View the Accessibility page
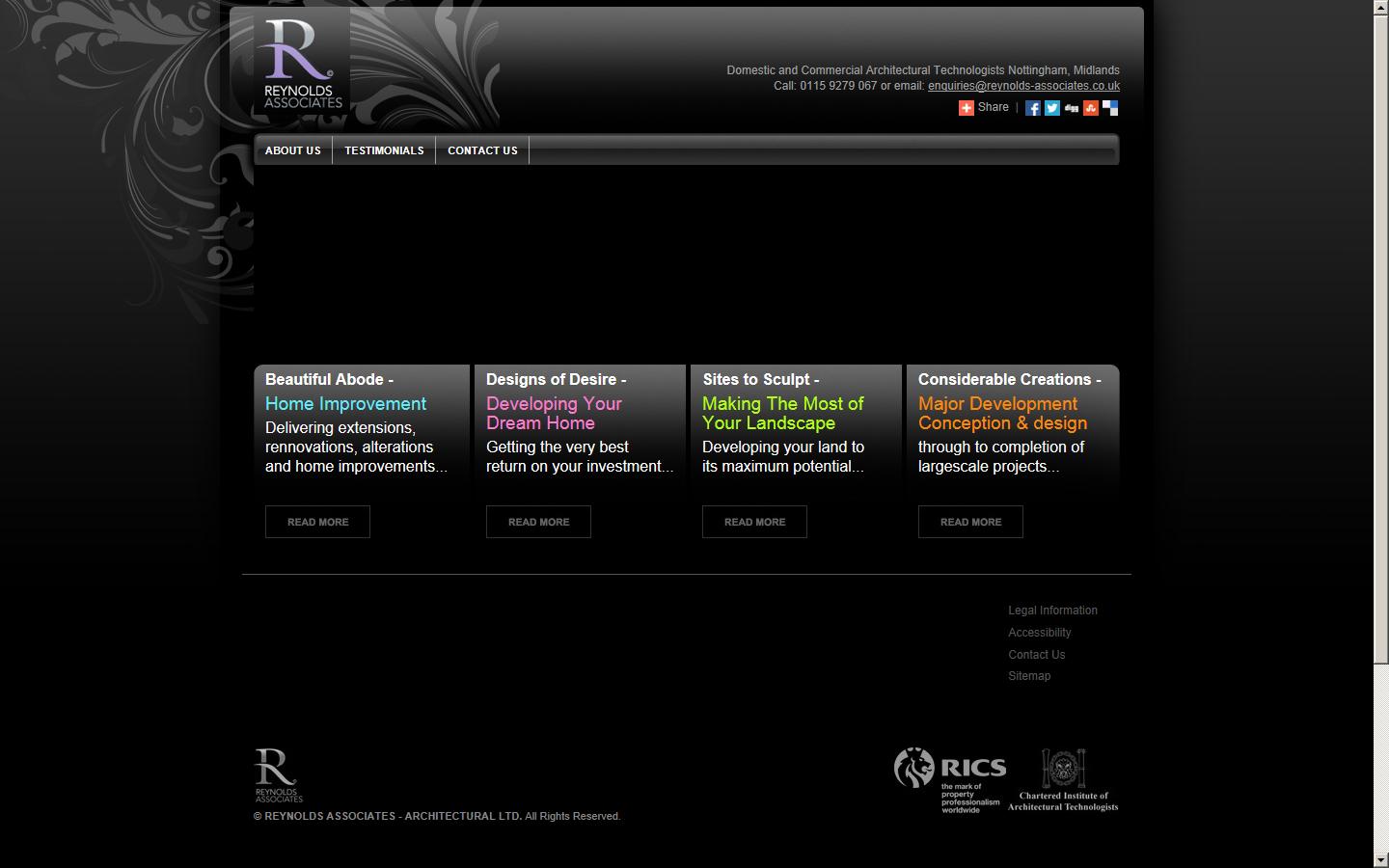Screen dimensions: 1389x868 tap(1040, 633)
